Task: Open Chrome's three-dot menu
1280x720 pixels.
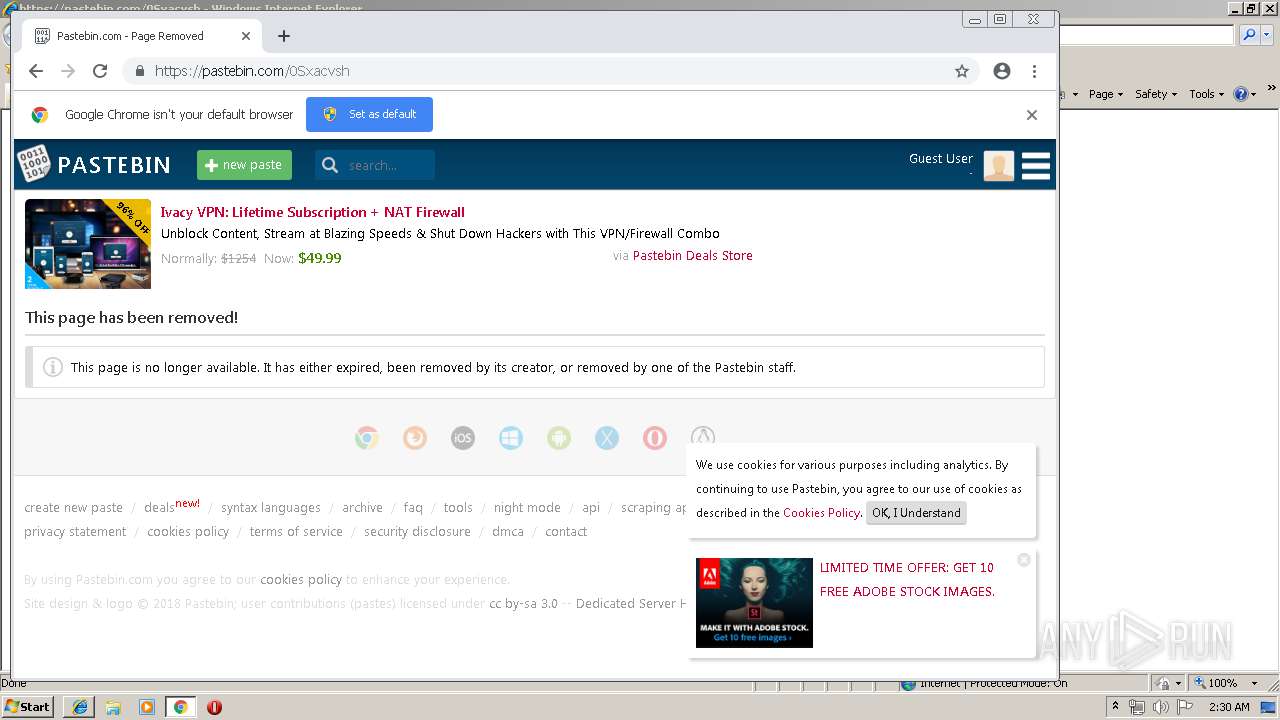Action: [1034, 71]
